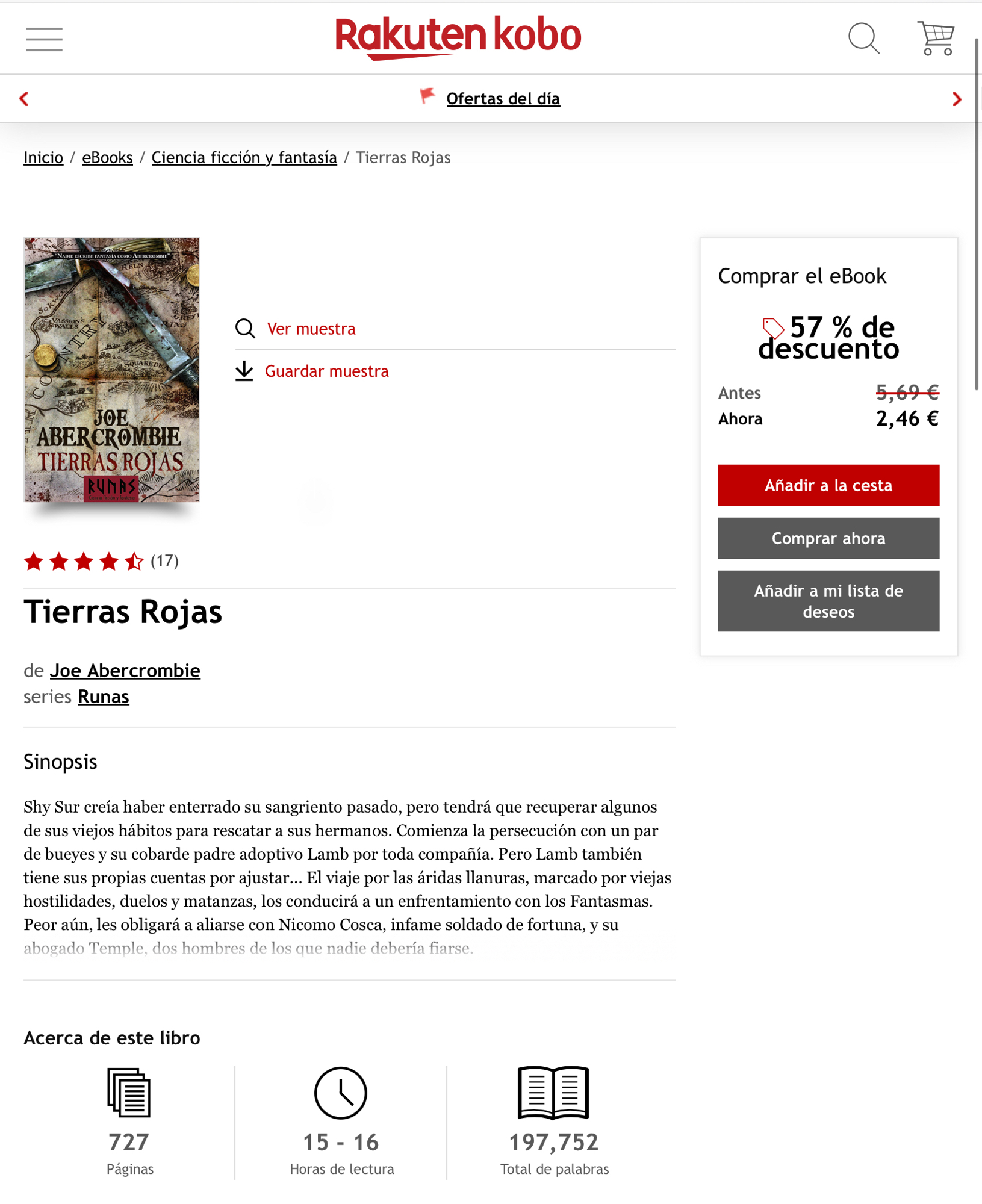Go to previous promo banner
Viewport: 982px width, 1204px height.
[24, 99]
